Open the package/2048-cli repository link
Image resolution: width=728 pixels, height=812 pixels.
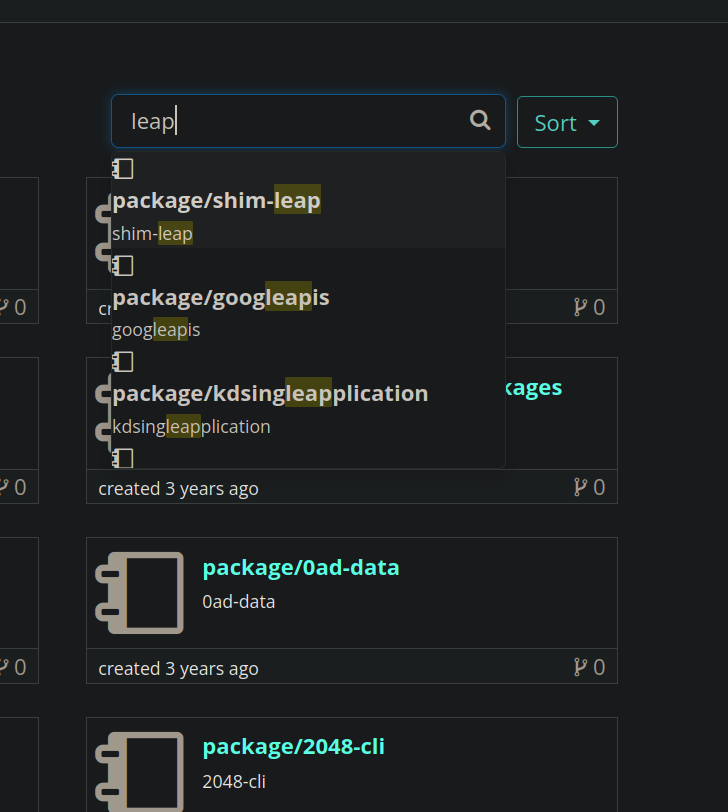[294, 747]
